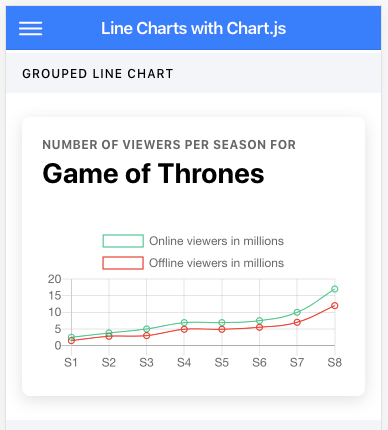388x430 pixels.
Task: Click the red S3 data point
Action: 146,336
